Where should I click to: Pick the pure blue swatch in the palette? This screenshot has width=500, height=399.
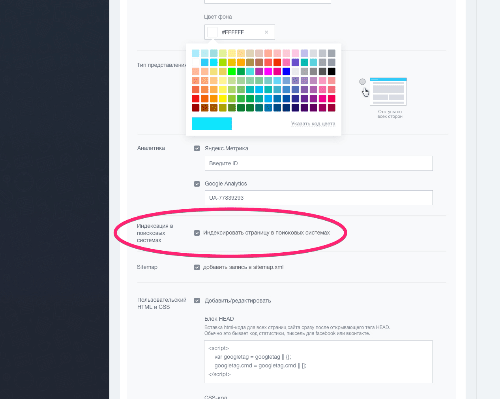[x=286, y=71]
